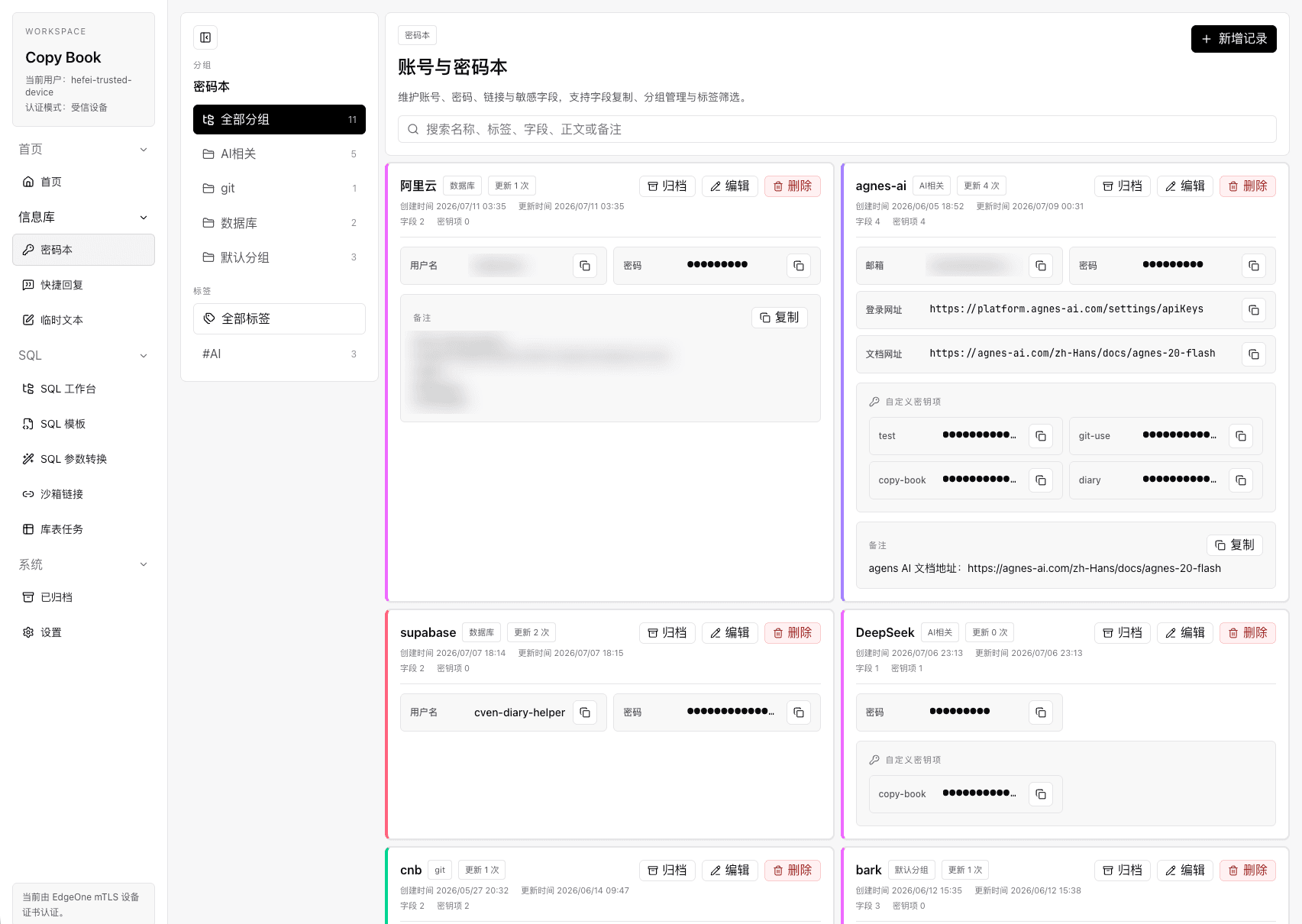Edit the bark record
The height and width of the screenshot is (924, 1302).
1185,871
